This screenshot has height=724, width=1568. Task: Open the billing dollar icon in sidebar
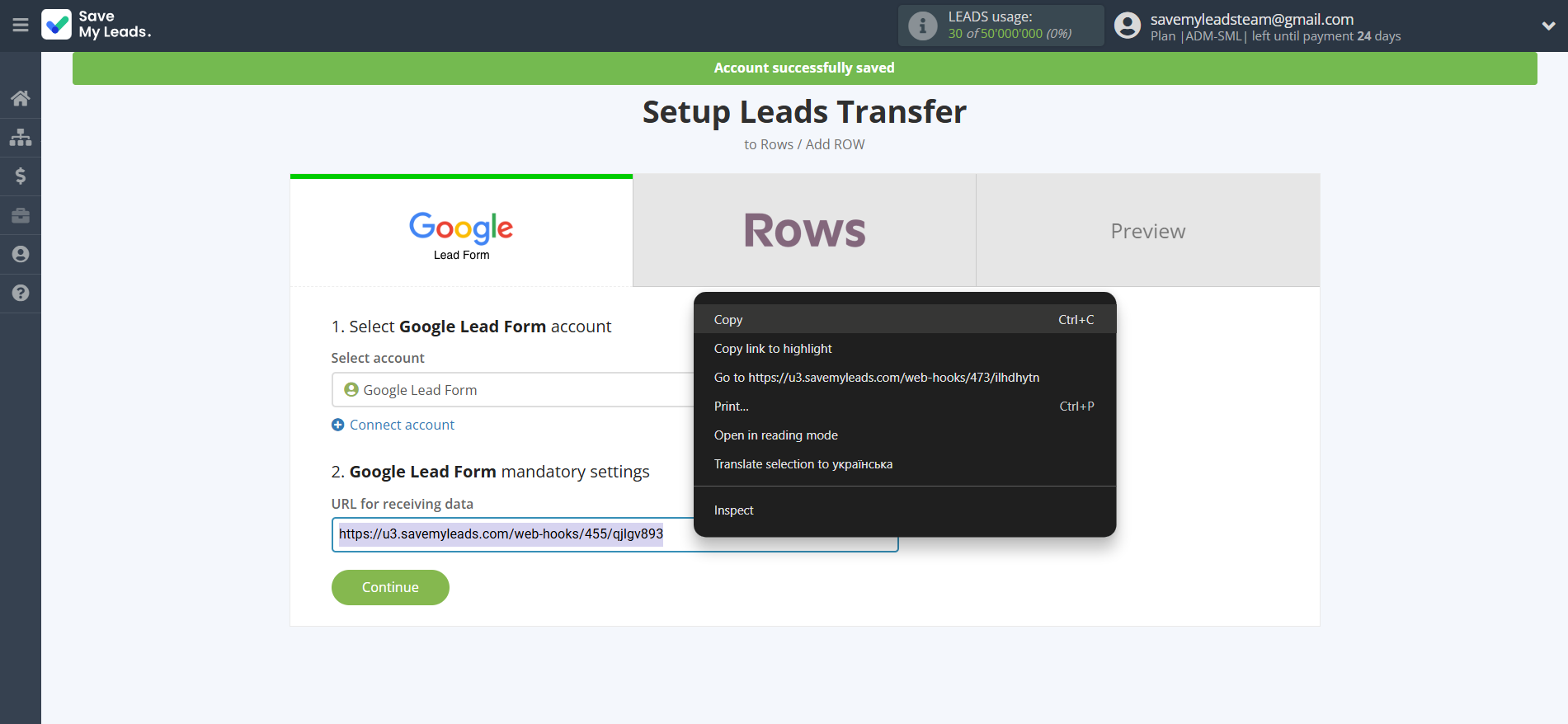point(21,176)
